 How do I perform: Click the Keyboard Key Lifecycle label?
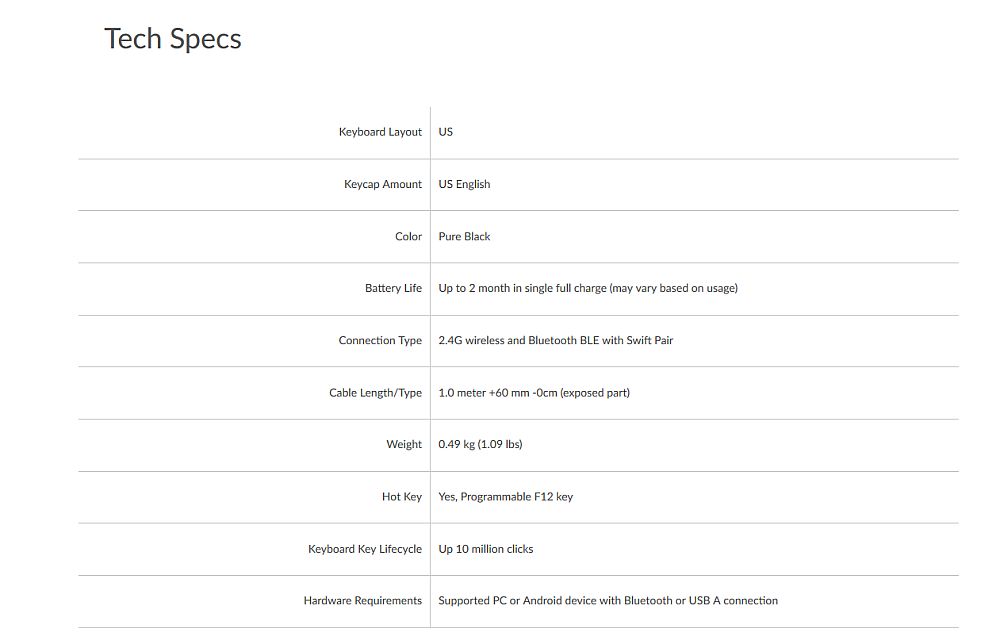[365, 549]
